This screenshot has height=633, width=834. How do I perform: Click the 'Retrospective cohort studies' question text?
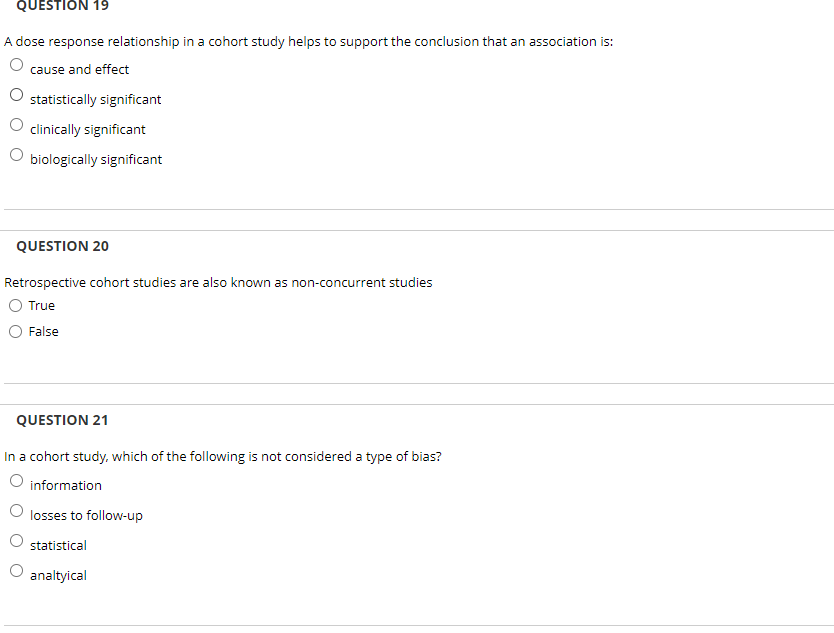[x=218, y=282]
